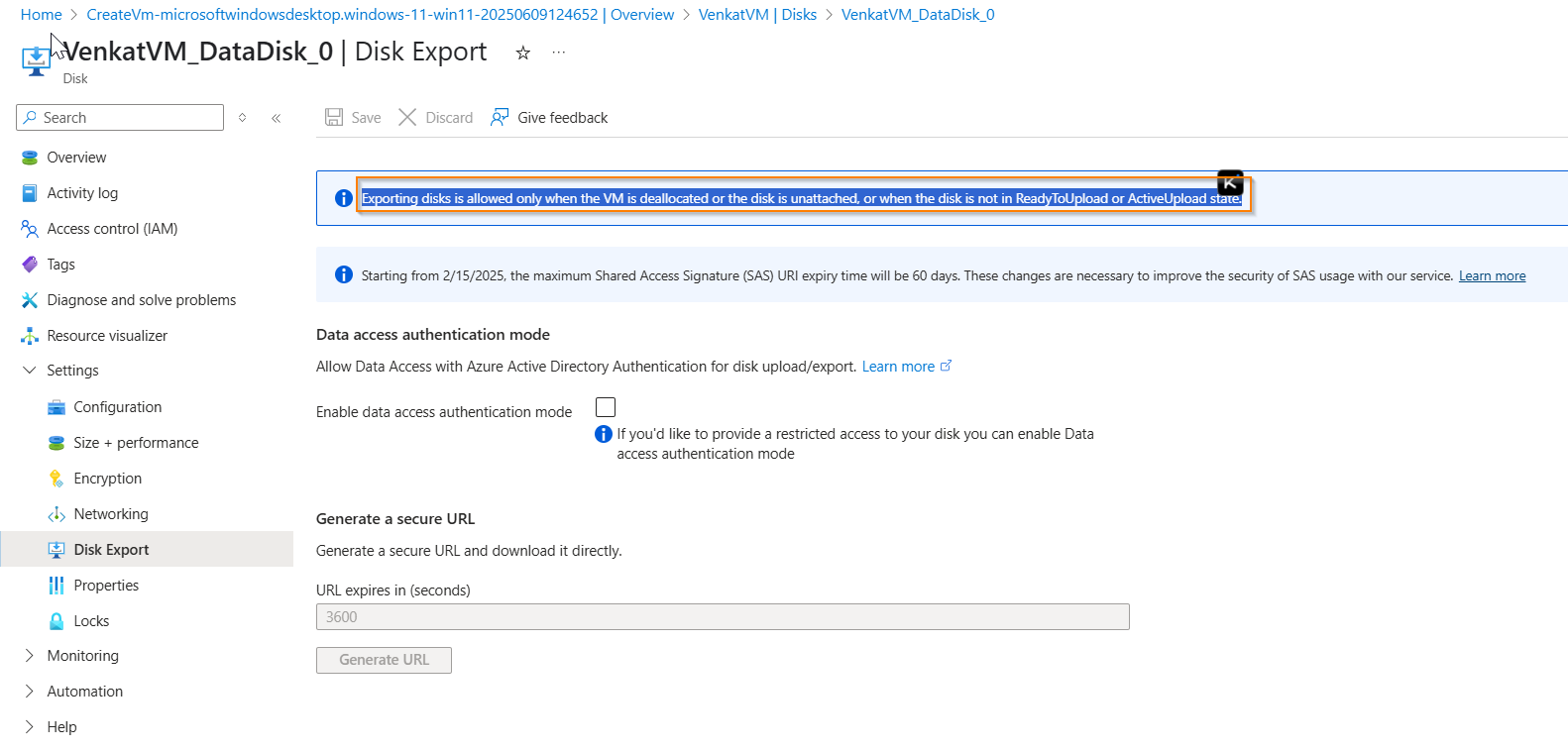Click the disk resource icon beside title
The image size is (1568, 751).
37,60
